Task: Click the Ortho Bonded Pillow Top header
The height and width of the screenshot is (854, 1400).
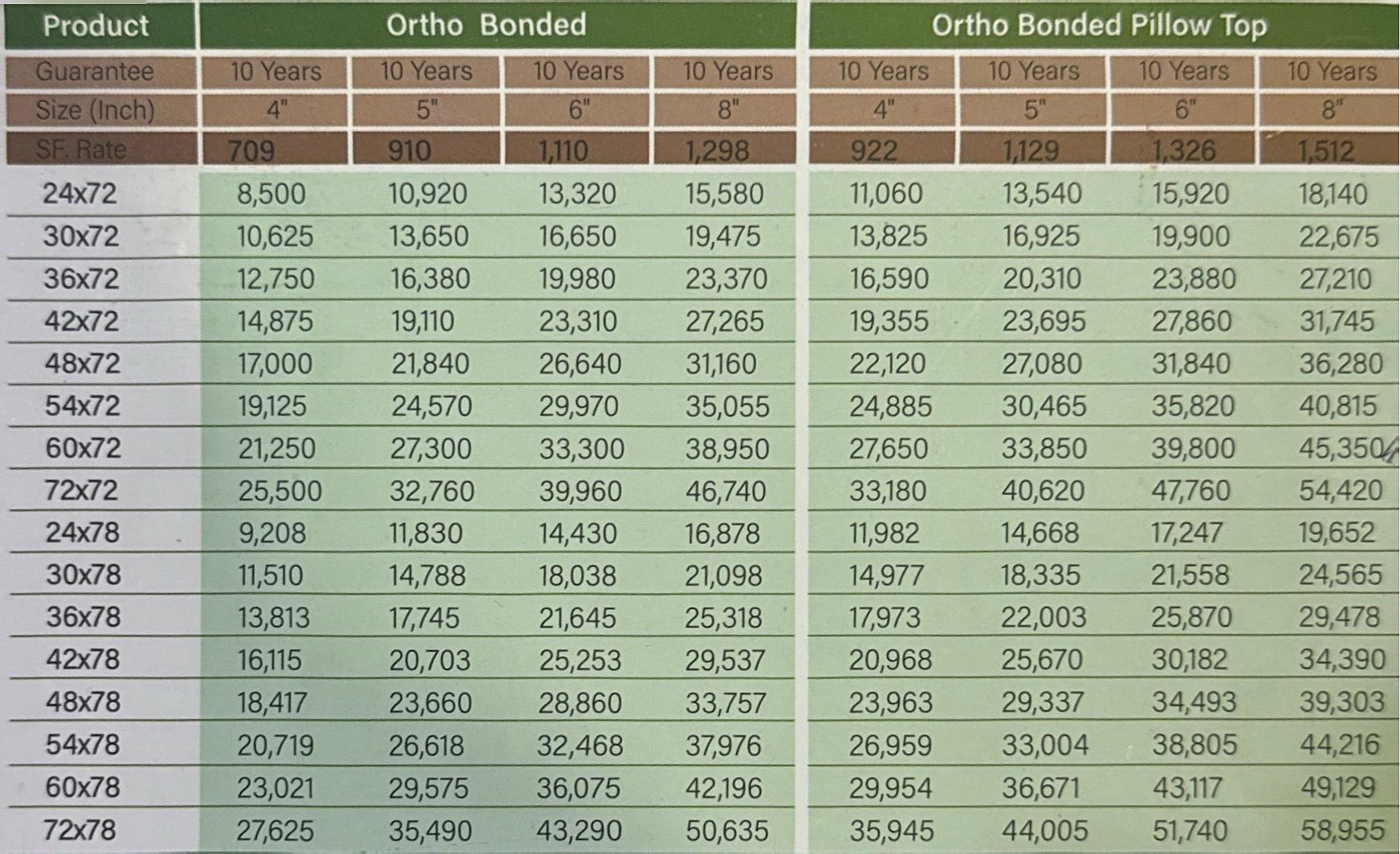Action: tap(1099, 26)
